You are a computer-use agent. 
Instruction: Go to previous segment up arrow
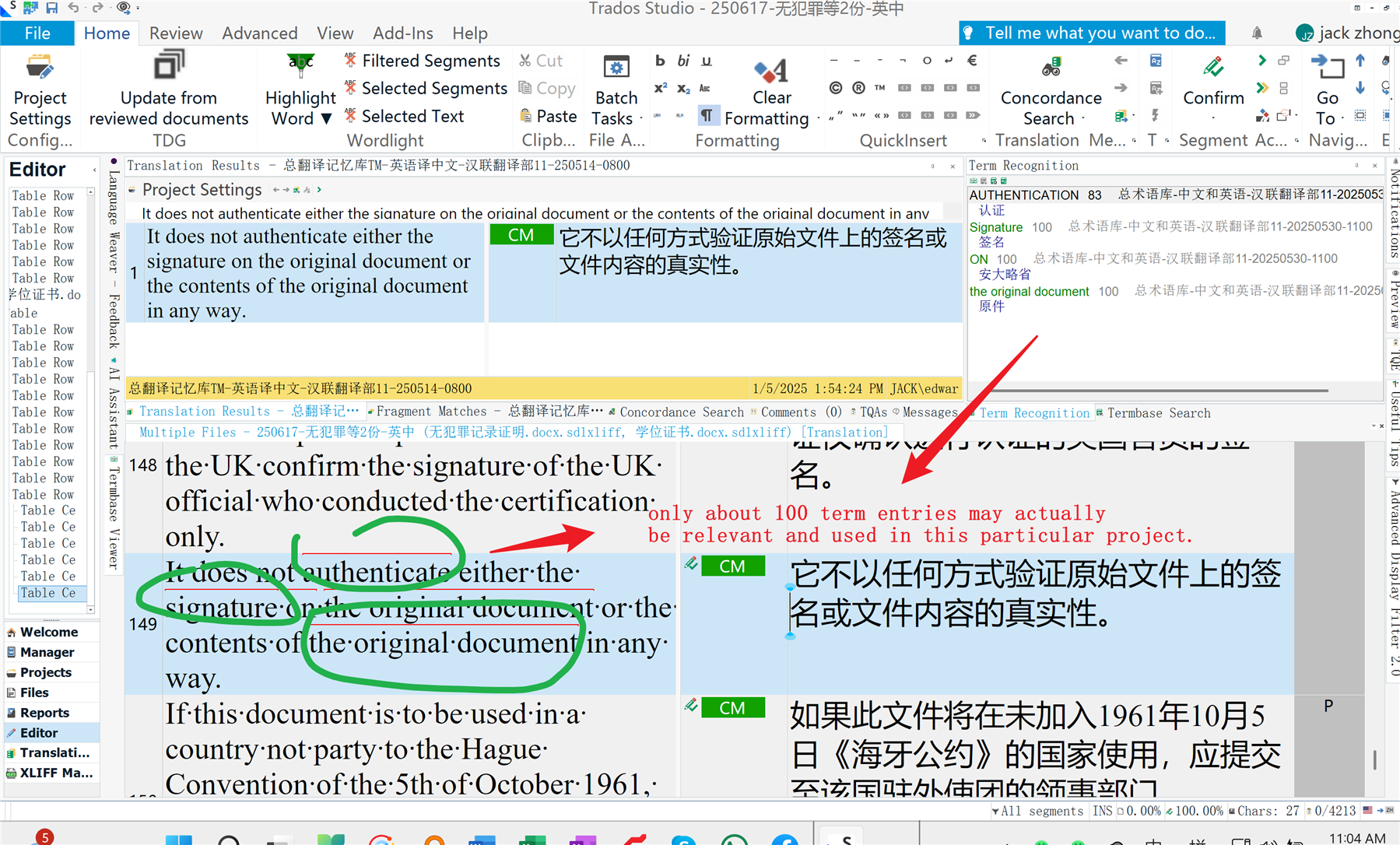[x=1360, y=60]
